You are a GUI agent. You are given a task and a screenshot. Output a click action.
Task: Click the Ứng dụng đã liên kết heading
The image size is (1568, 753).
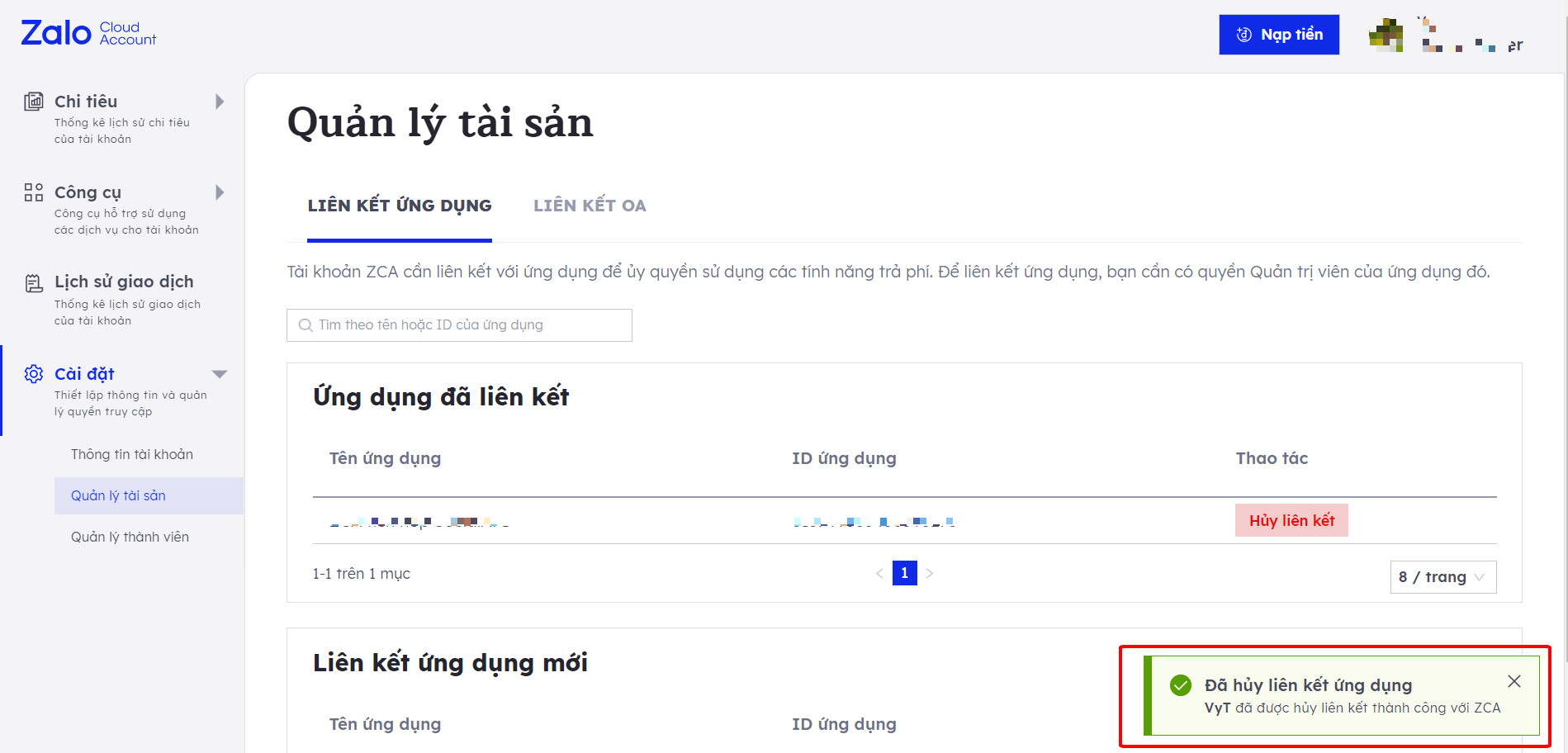(441, 397)
